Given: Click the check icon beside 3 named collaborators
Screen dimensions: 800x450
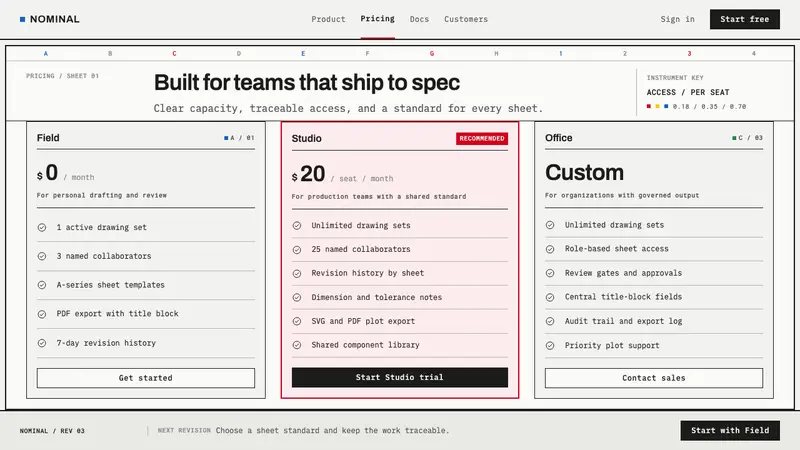Looking at the screenshot, I should point(42,256).
